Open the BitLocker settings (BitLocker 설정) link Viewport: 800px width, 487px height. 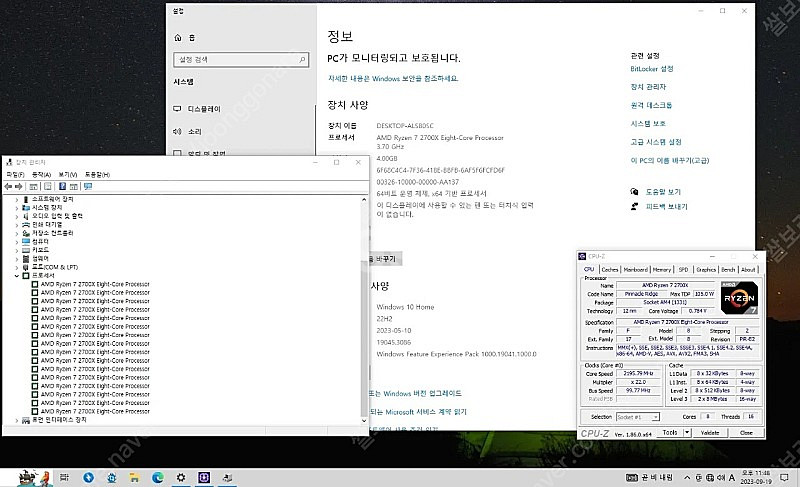tap(652, 69)
